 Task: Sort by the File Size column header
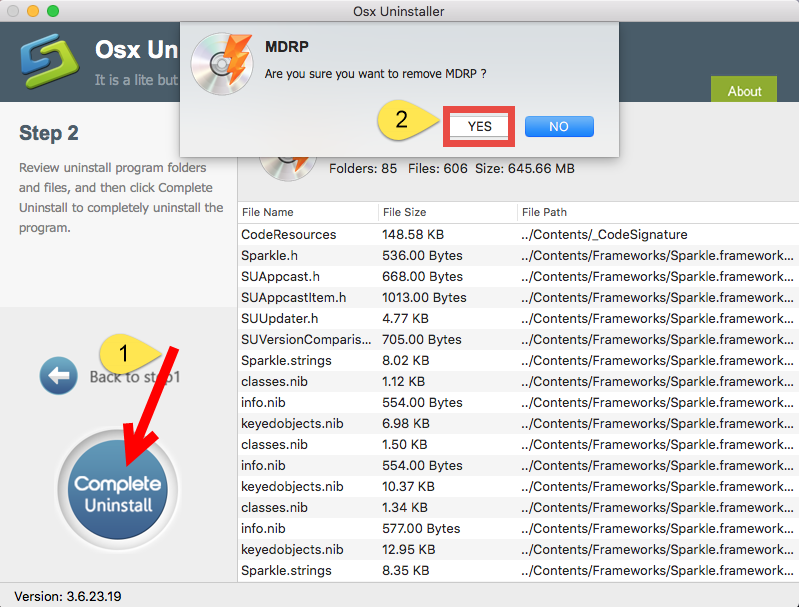click(447, 212)
